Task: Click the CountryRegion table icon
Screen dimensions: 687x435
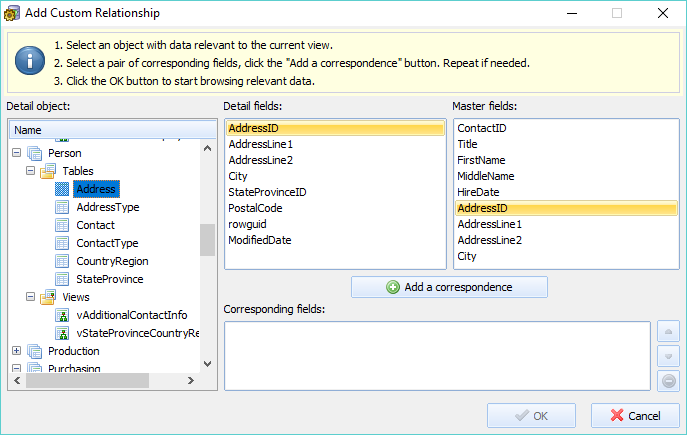Action: [x=62, y=262]
